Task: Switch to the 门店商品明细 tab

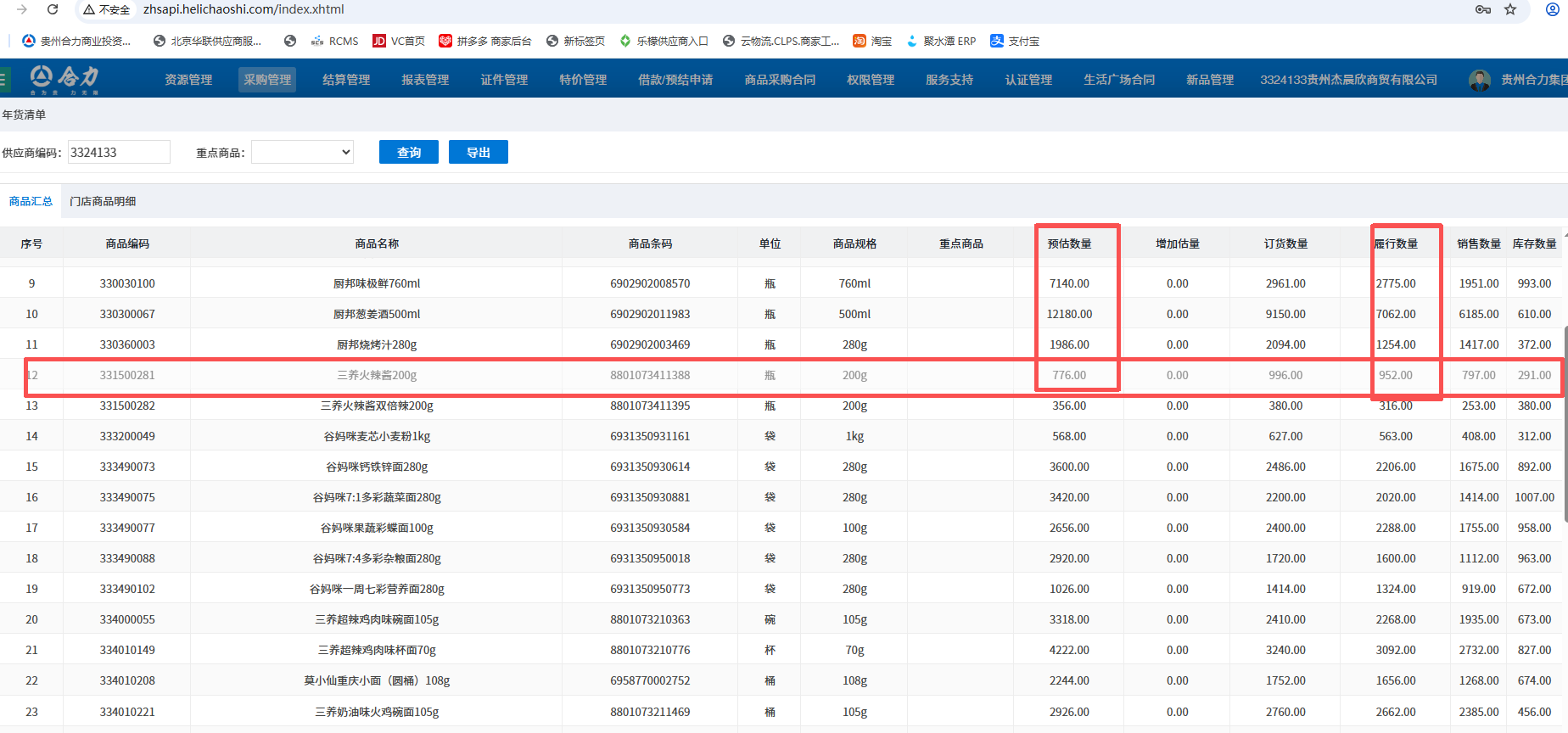Action: tap(103, 201)
